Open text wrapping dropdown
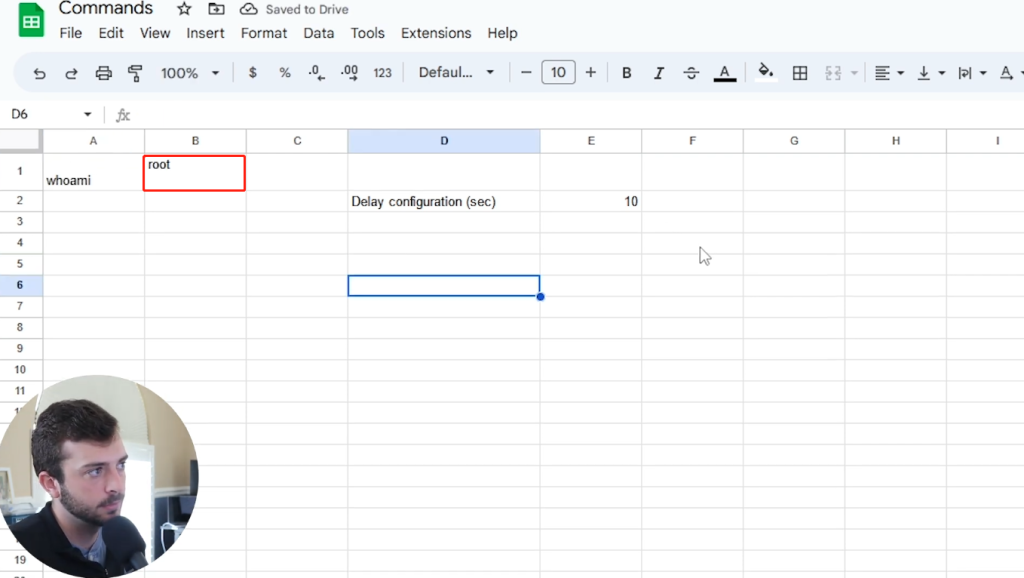This screenshot has width=1024, height=578. 972,73
